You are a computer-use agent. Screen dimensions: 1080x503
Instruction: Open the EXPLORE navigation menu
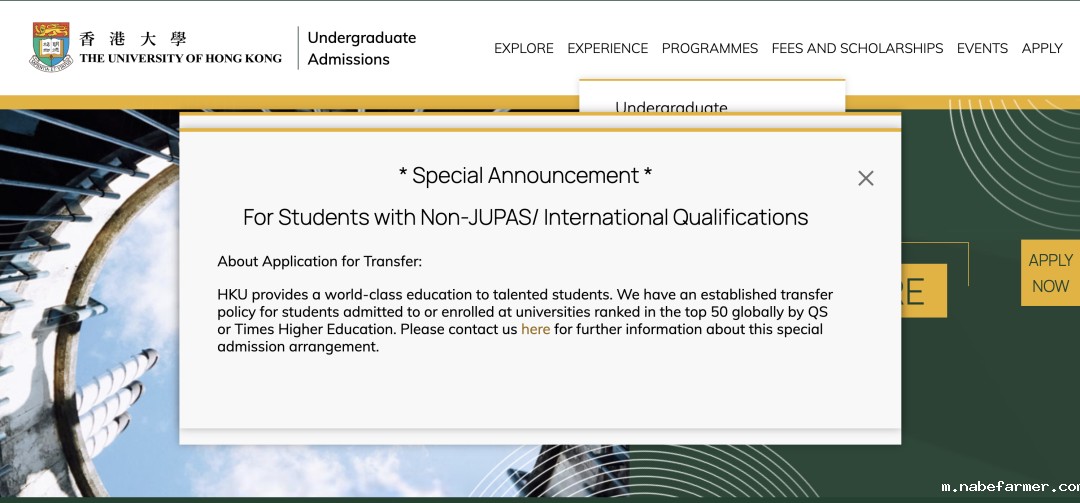(523, 48)
